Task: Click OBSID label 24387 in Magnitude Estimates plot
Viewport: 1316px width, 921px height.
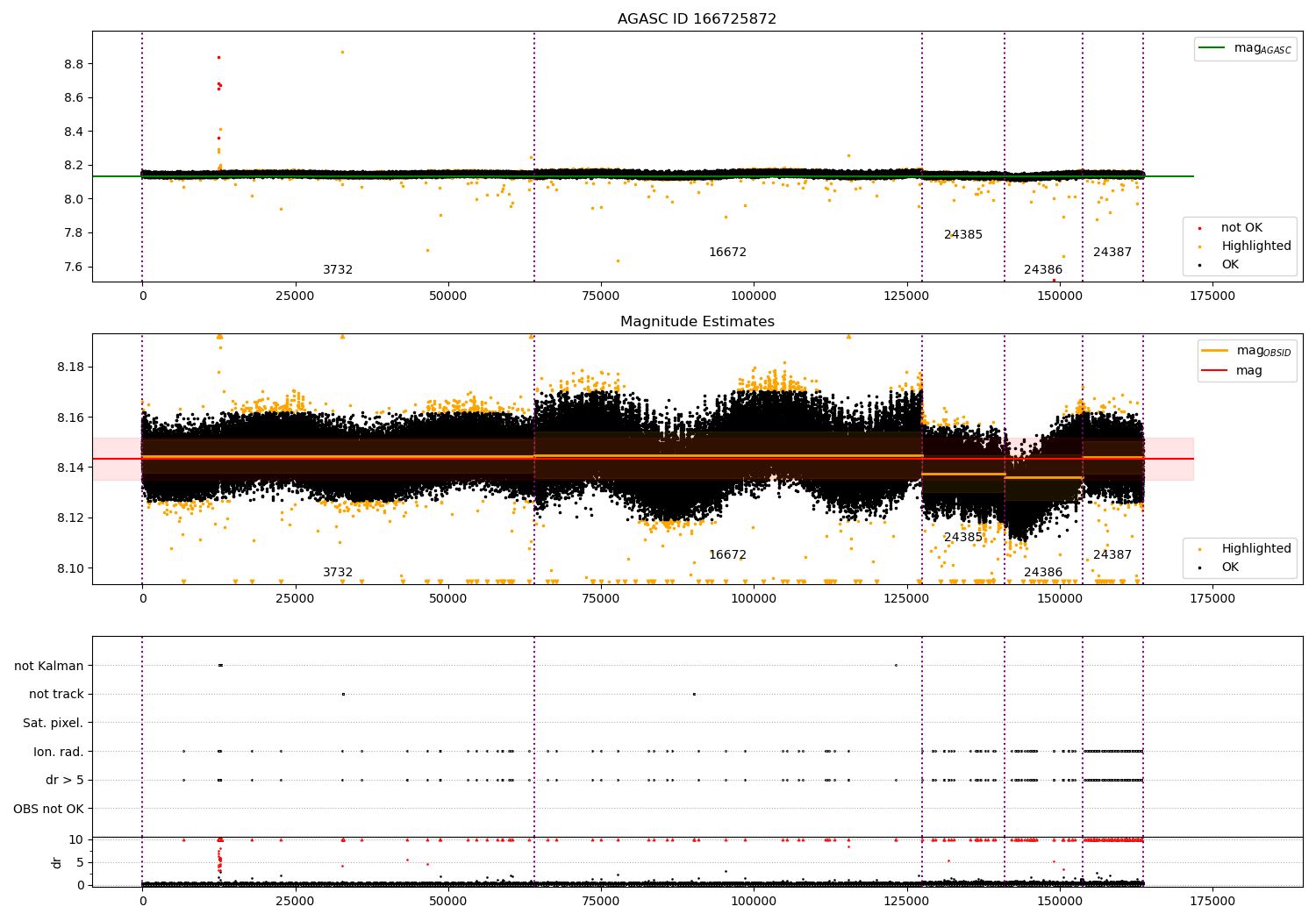Action: click(x=1112, y=555)
